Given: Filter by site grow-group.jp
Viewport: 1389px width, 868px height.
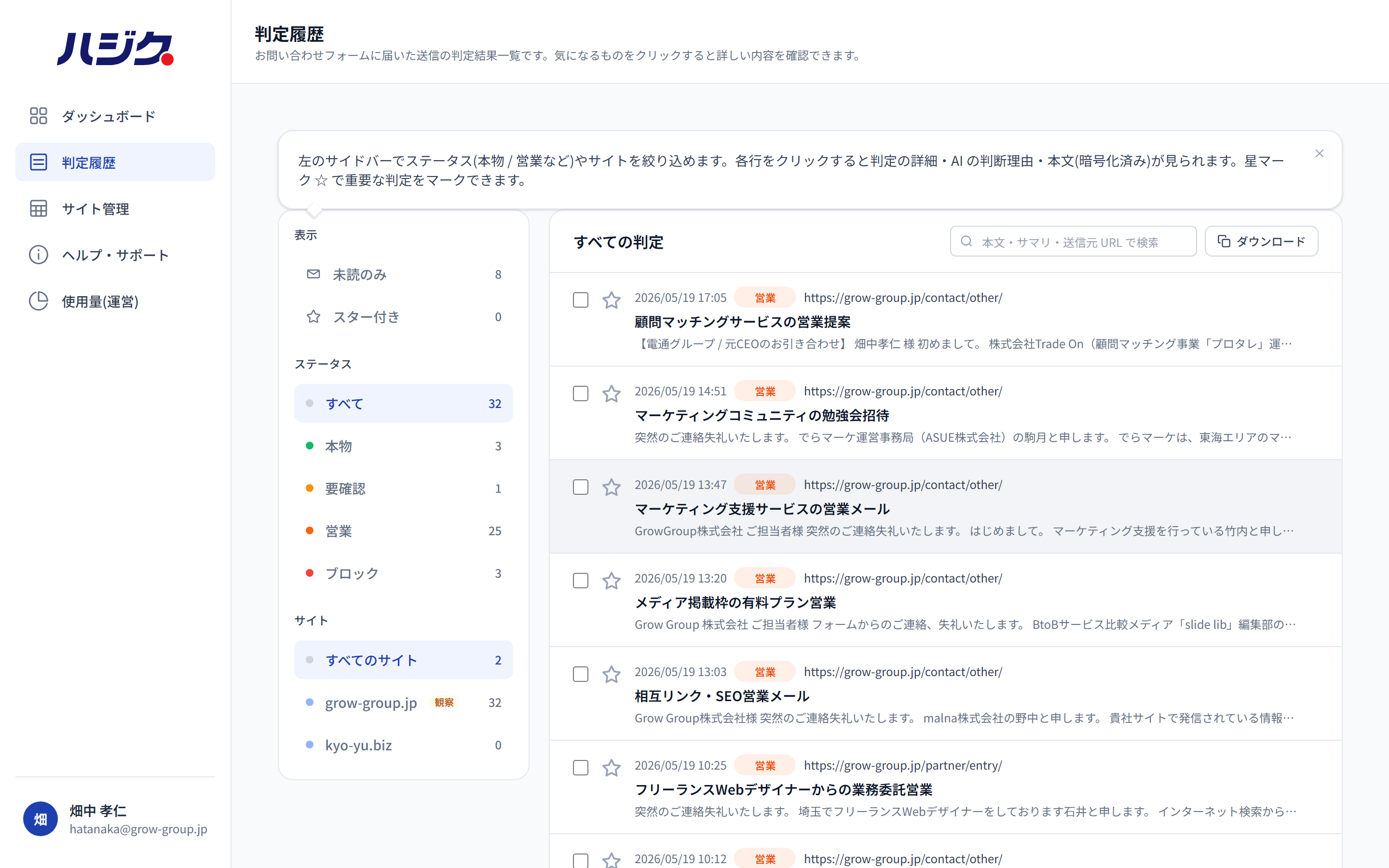Looking at the screenshot, I should click(404, 703).
